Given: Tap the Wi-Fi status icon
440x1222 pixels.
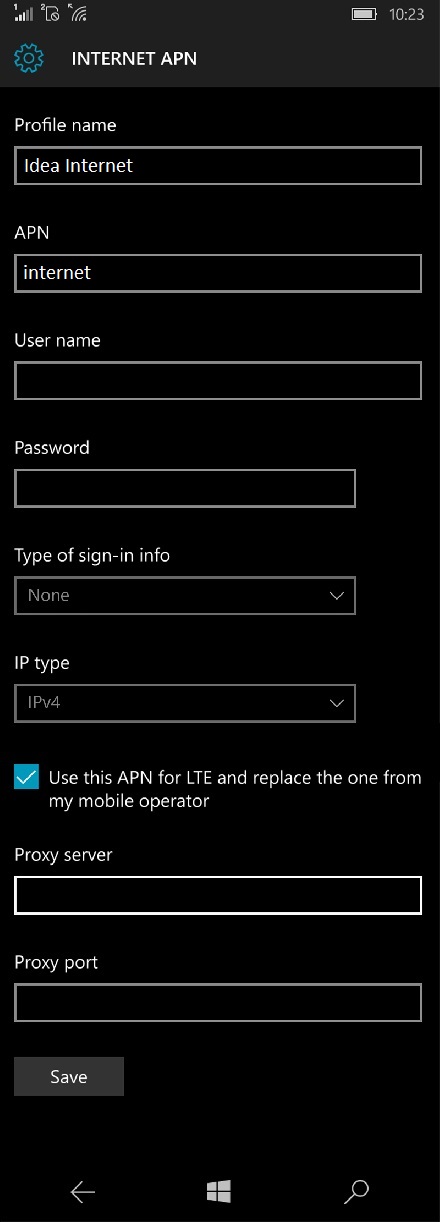Looking at the screenshot, I should [77, 14].
